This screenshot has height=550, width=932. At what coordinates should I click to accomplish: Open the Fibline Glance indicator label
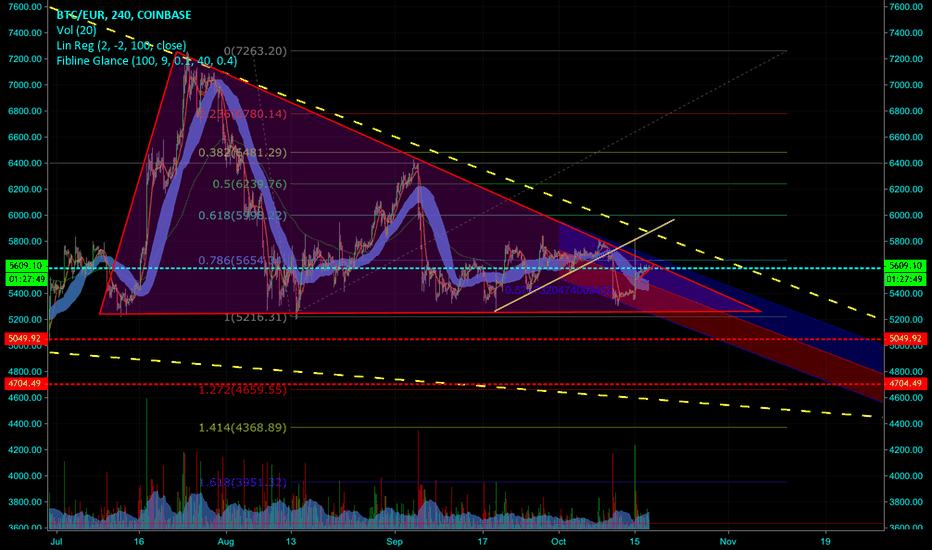[x=147, y=61]
